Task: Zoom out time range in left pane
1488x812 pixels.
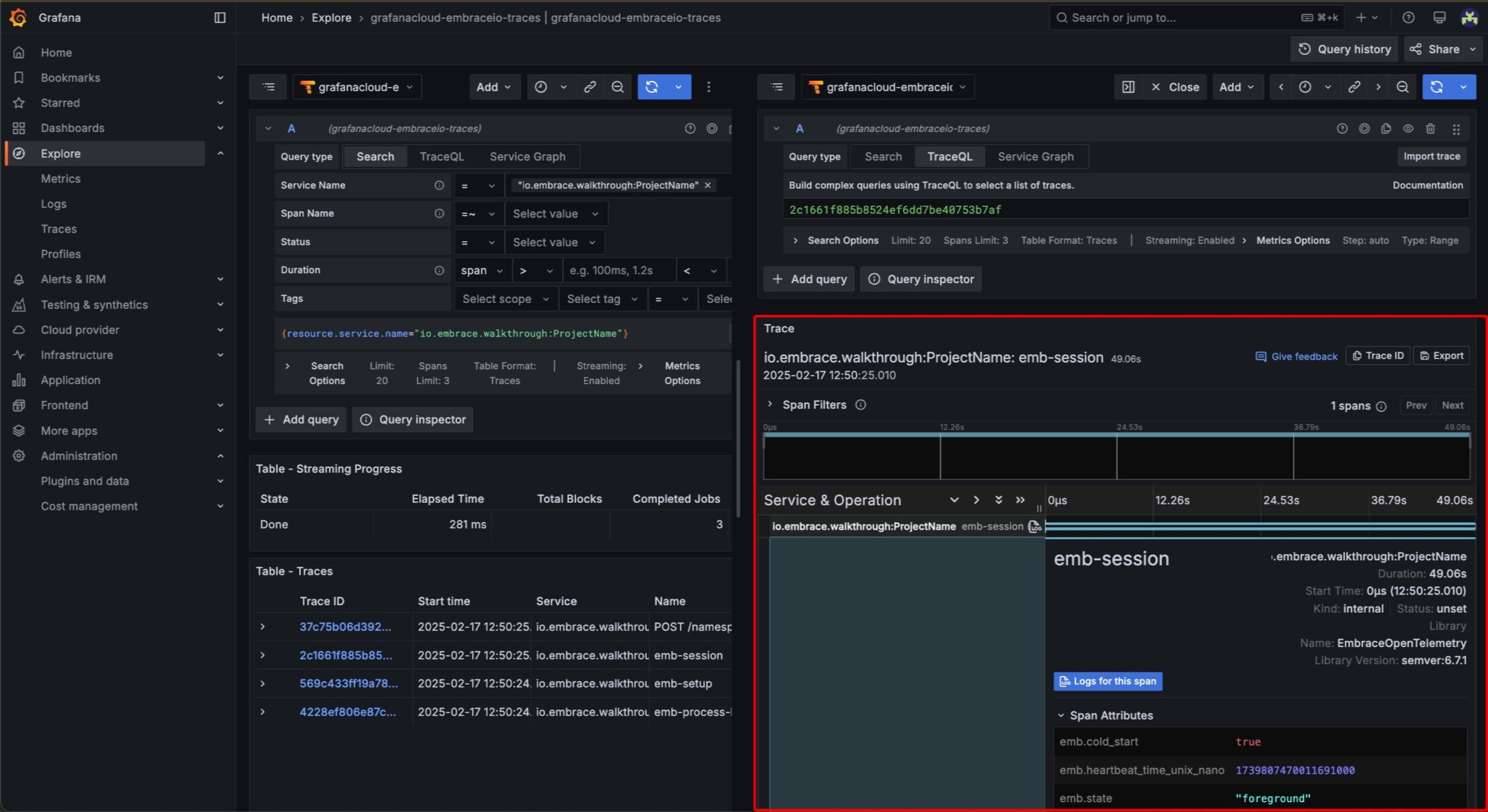Action: tap(617, 87)
